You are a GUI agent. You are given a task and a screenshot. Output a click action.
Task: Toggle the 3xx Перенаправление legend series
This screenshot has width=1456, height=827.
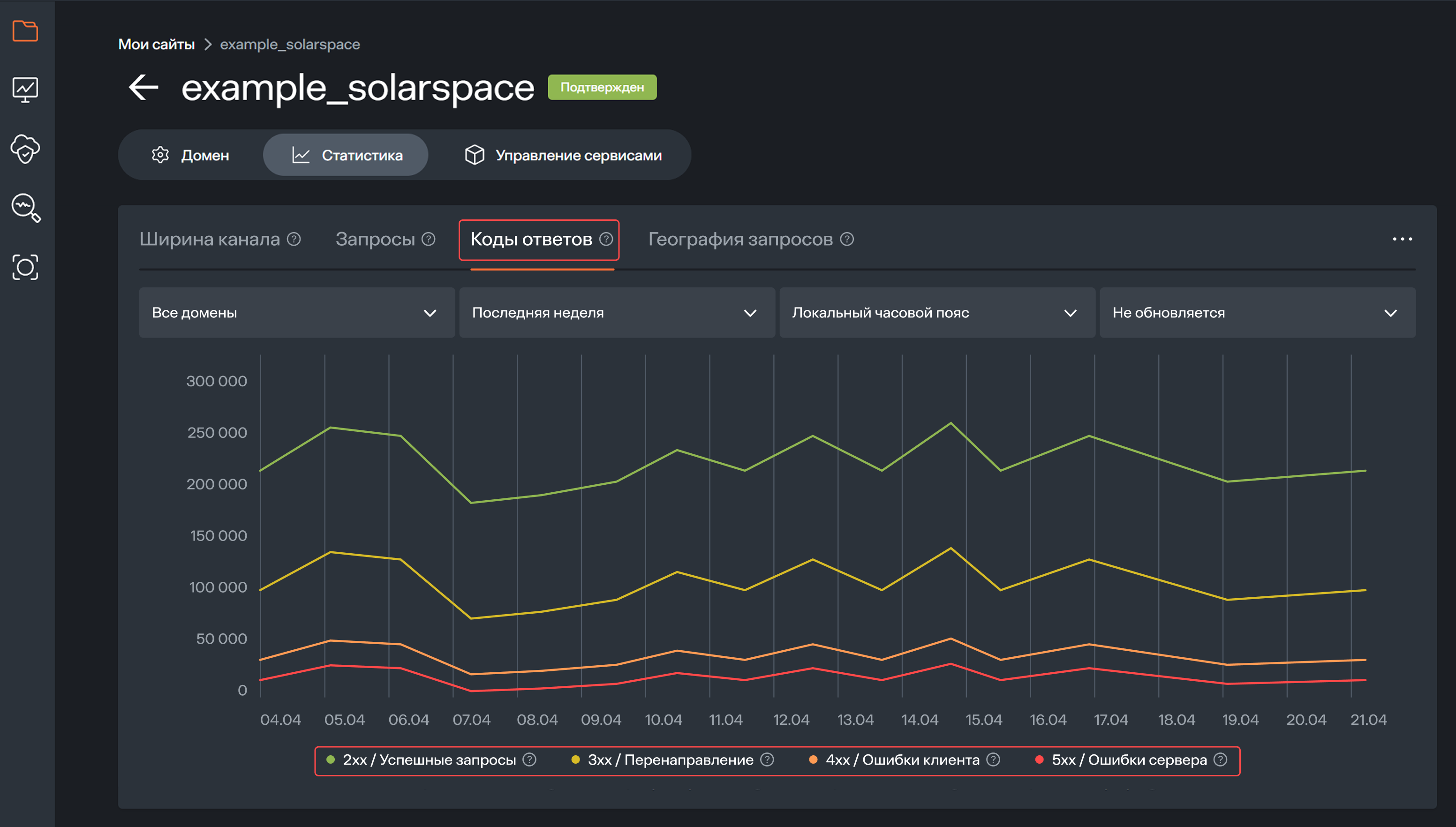670,760
